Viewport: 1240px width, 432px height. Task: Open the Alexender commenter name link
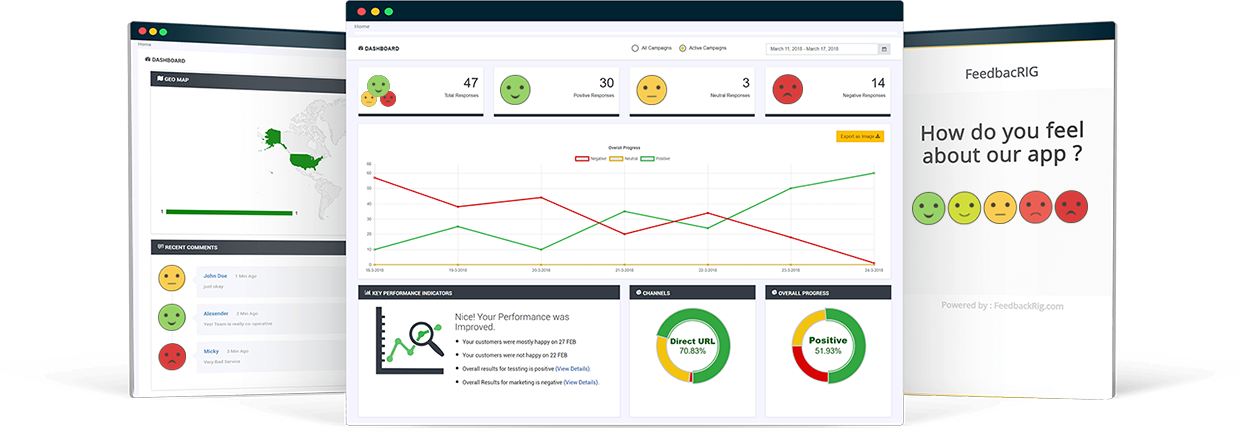(216, 313)
